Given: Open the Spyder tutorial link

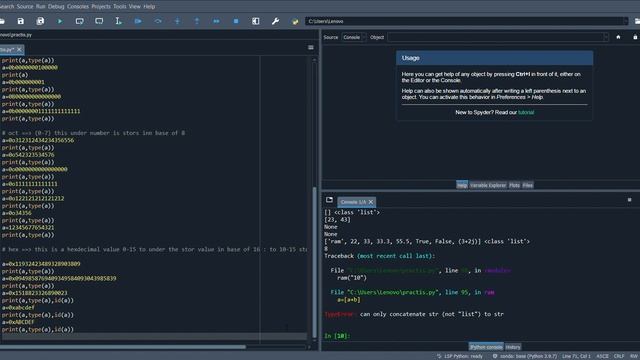Looking at the screenshot, I should point(526,112).
